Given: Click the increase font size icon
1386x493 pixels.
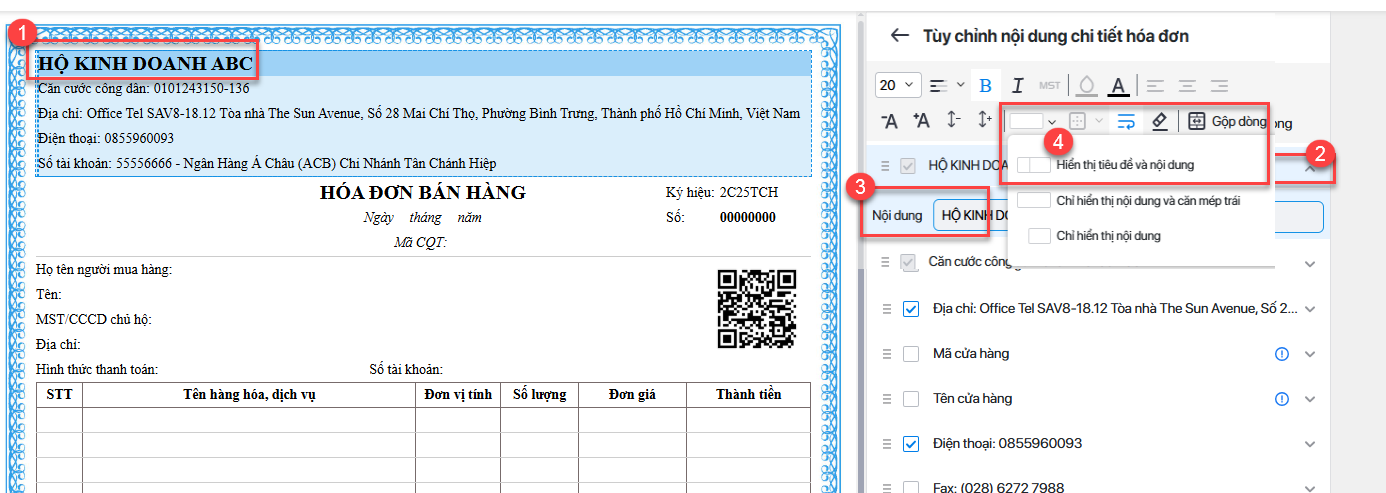Looking at the screenshot, I should [921, 121].
